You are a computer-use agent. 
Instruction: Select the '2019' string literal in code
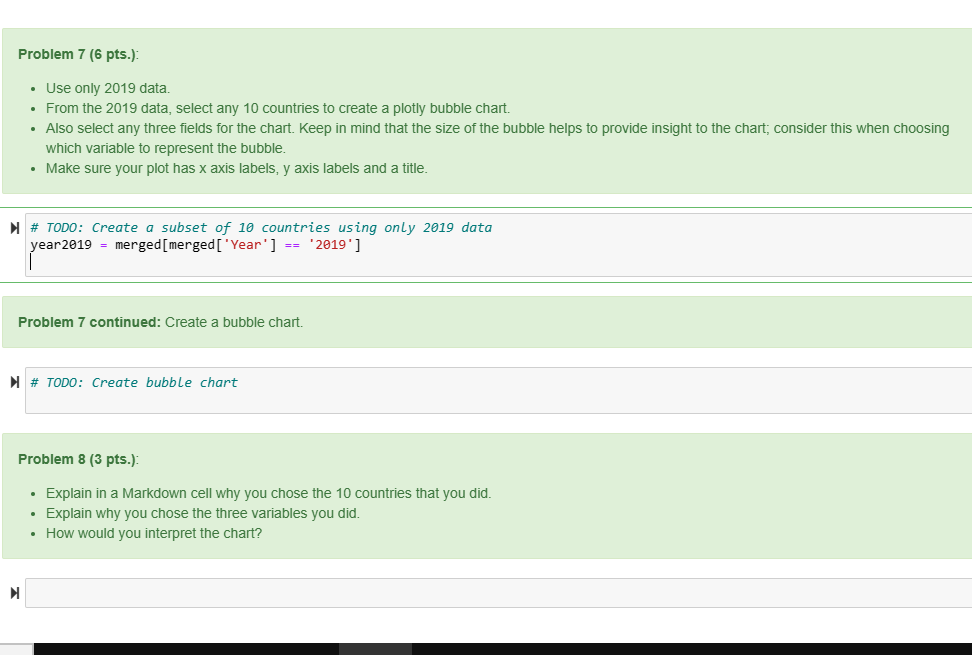331,244
